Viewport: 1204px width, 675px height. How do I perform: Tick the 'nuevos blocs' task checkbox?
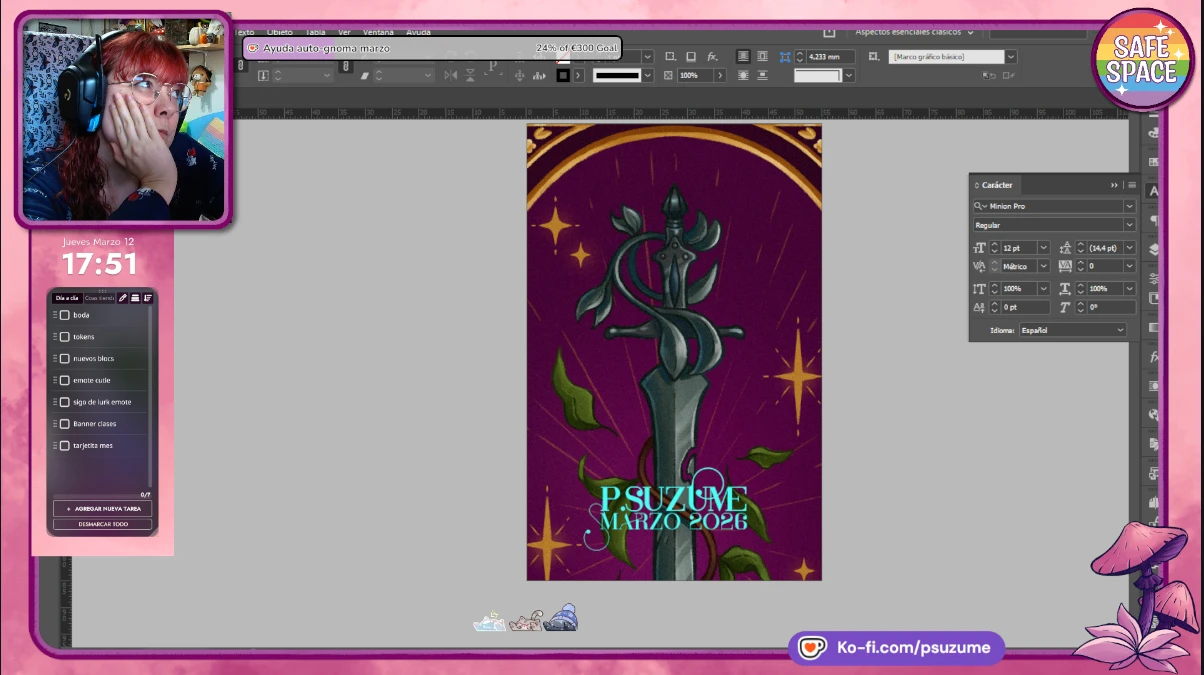pyautogui.click(x=65, y=359)
